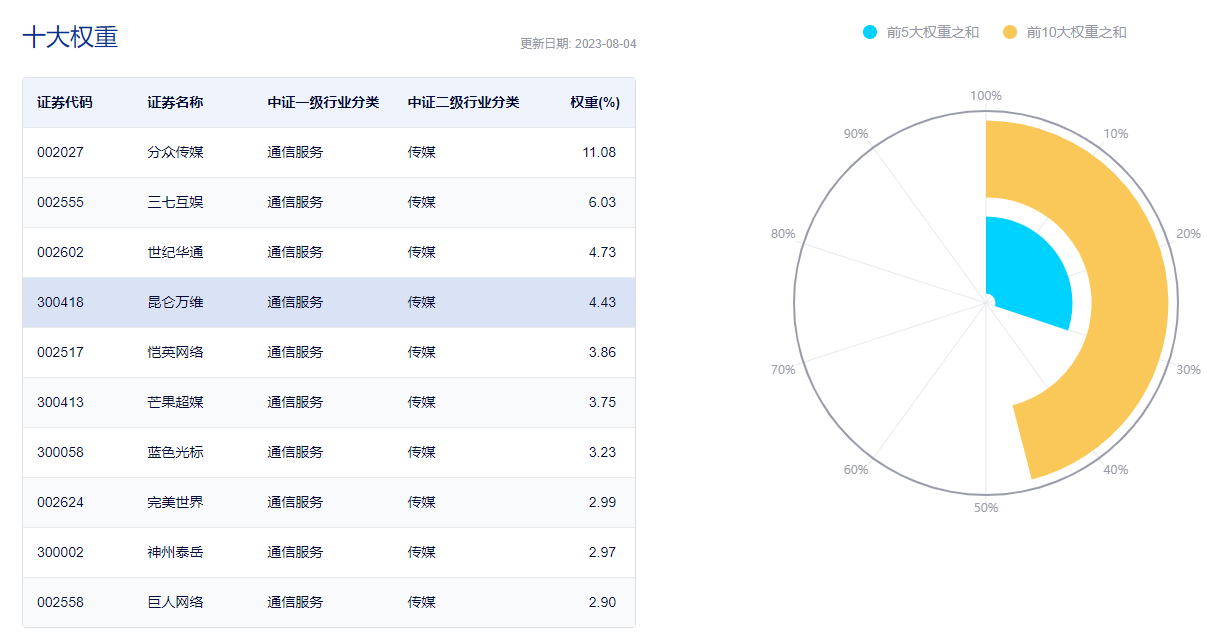Screen dimensions: 1232x642
Task: Click stock code 002555
Action: tap(61, 202)
